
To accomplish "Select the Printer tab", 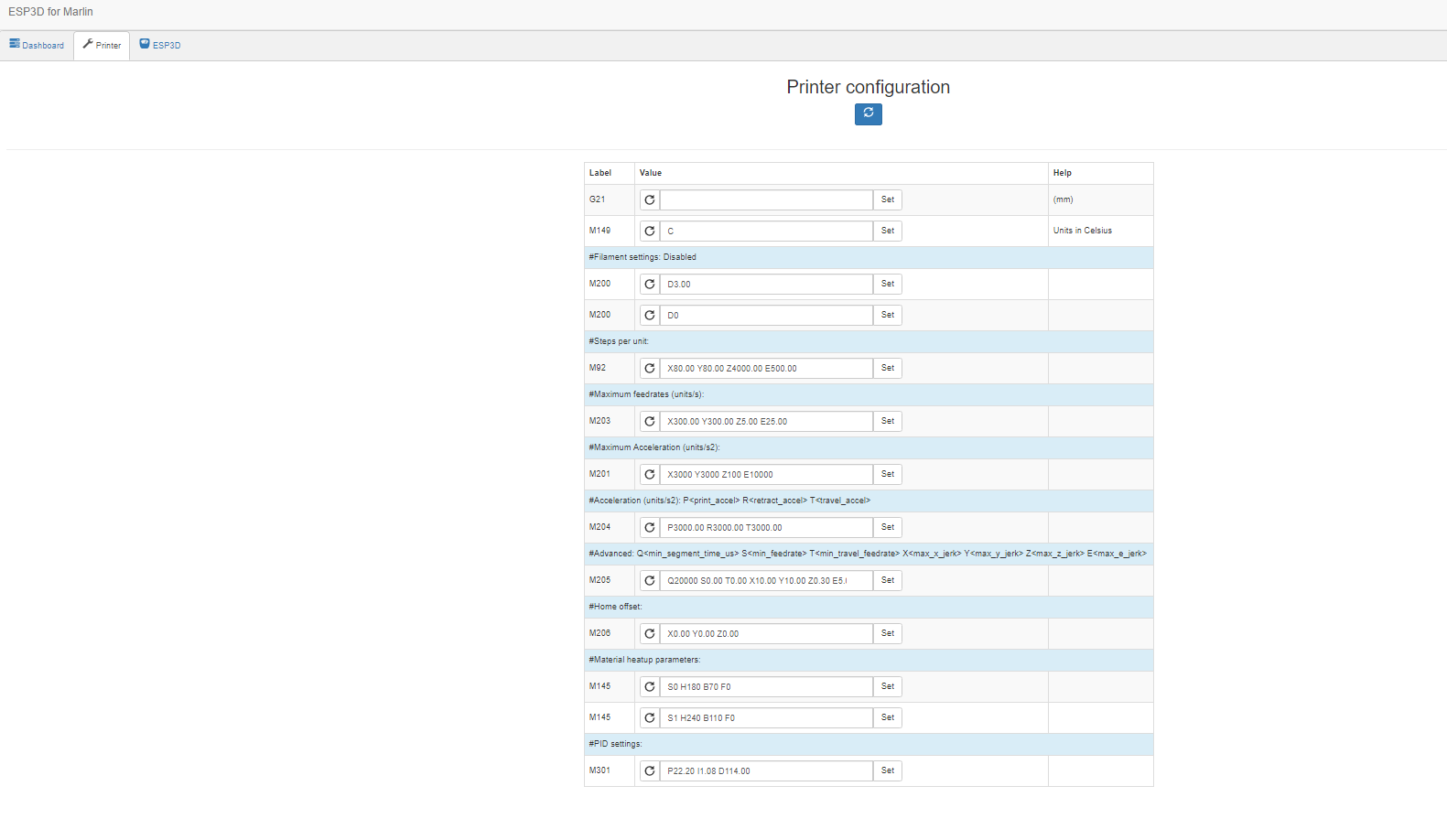I will 102,45.
